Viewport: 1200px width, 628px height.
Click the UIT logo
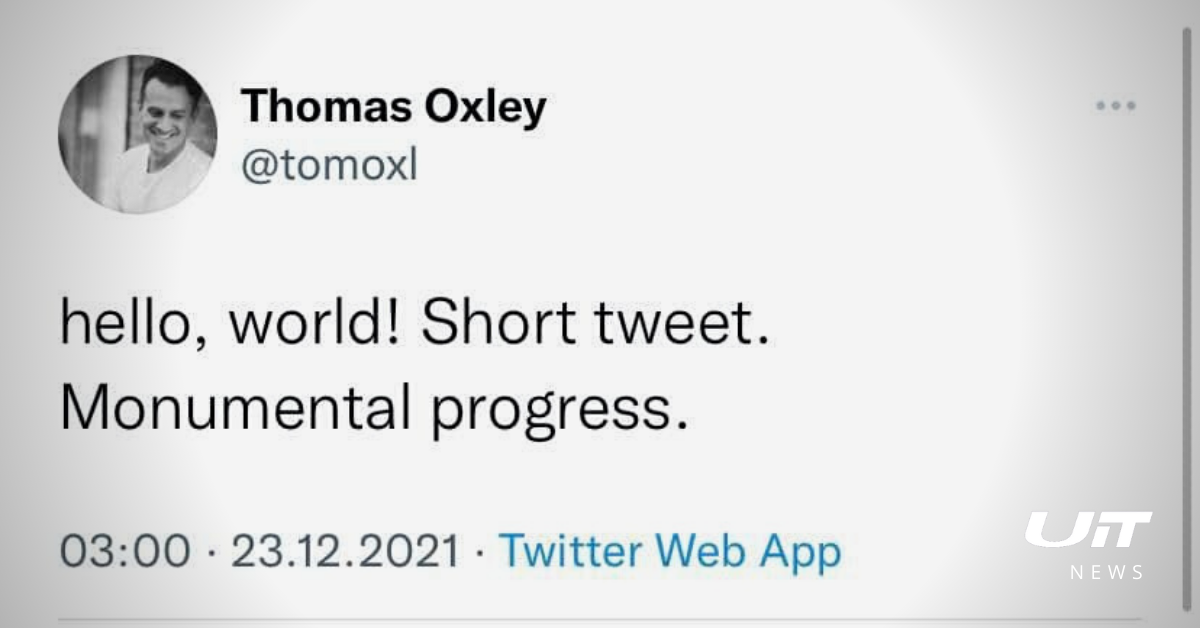(1088, 530)
